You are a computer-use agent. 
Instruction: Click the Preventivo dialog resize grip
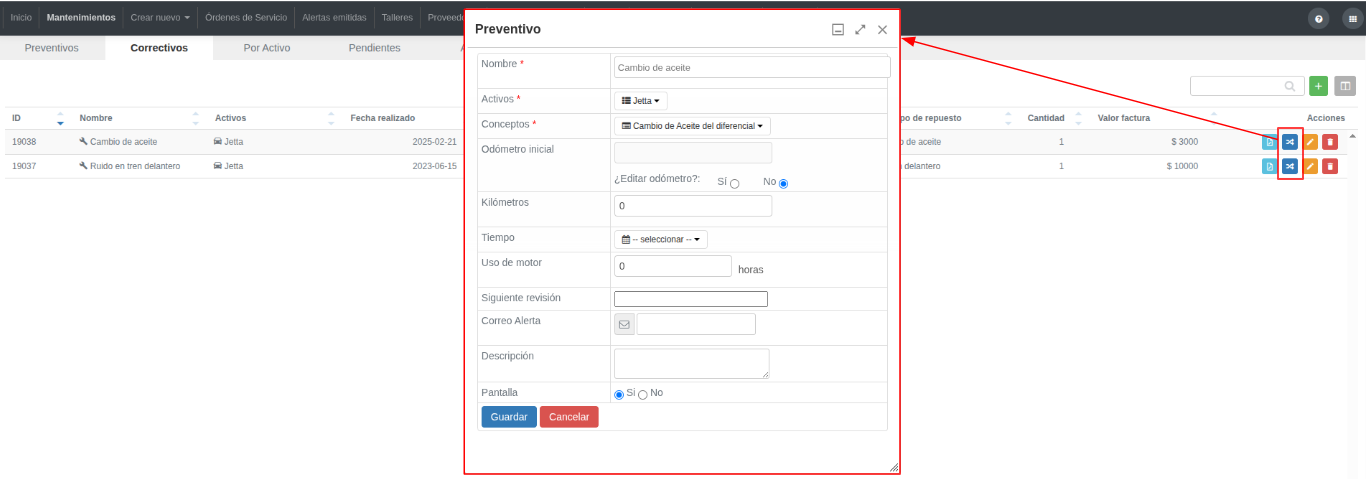tap(894, 467)
